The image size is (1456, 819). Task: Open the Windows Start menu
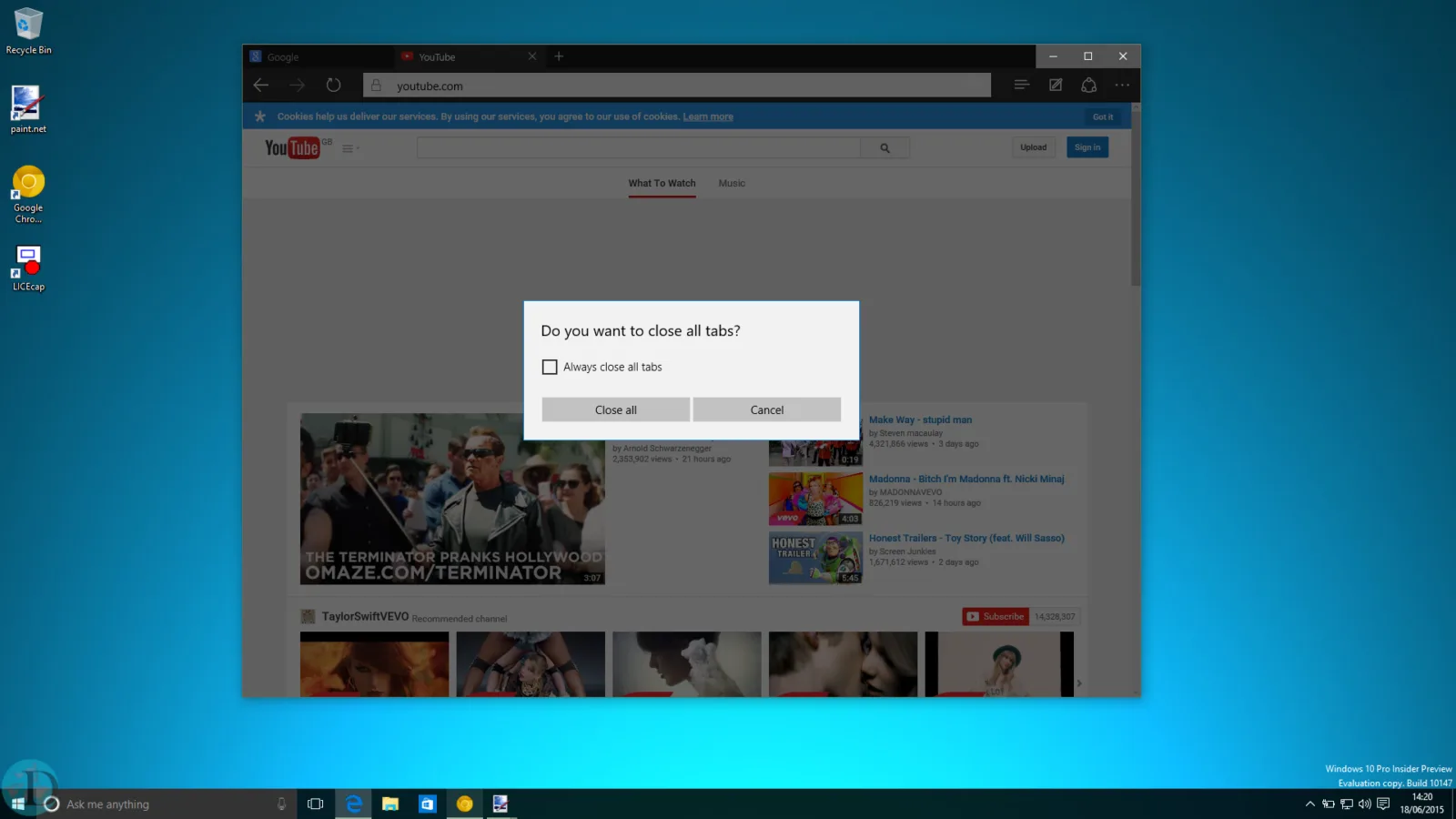tap(18, 804)
